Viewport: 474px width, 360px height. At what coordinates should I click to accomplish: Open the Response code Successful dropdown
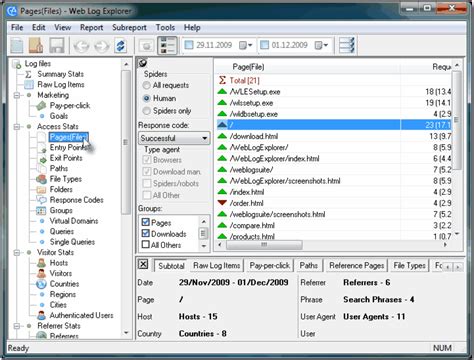pos(174,138)
